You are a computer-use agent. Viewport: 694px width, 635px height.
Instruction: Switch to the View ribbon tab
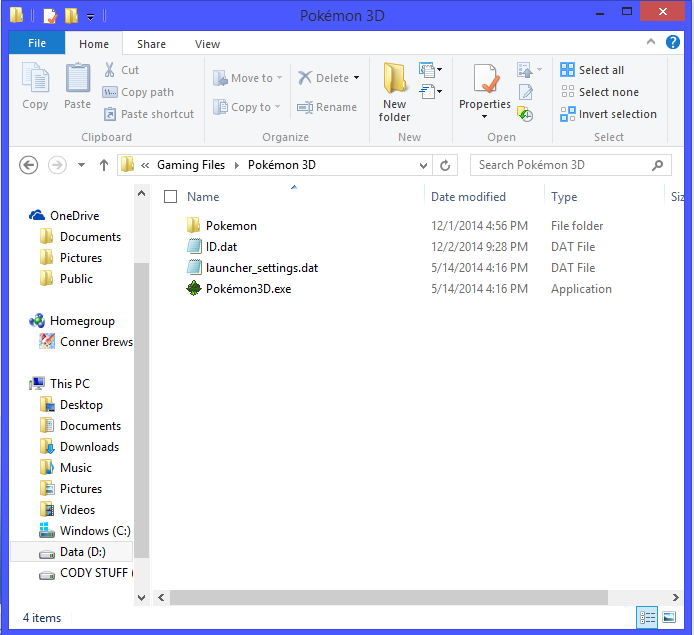[207, 44]
